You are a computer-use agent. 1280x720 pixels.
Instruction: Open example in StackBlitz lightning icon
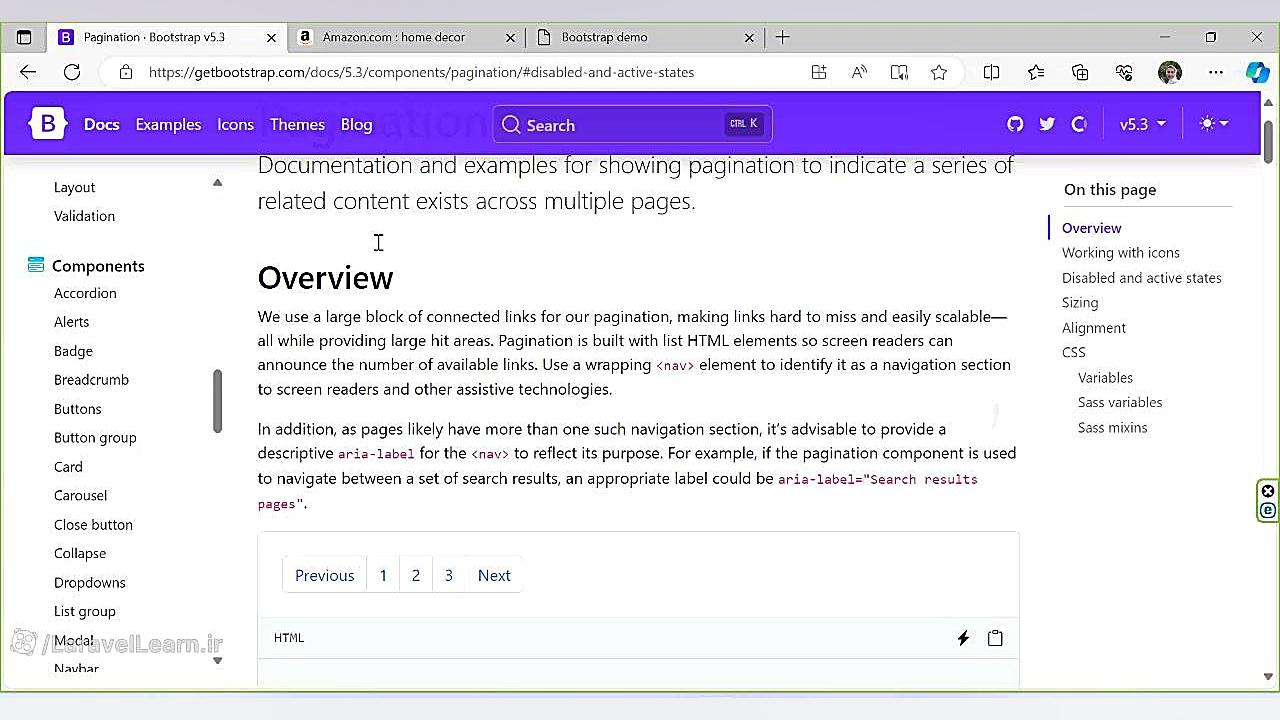tap(963, 638)
